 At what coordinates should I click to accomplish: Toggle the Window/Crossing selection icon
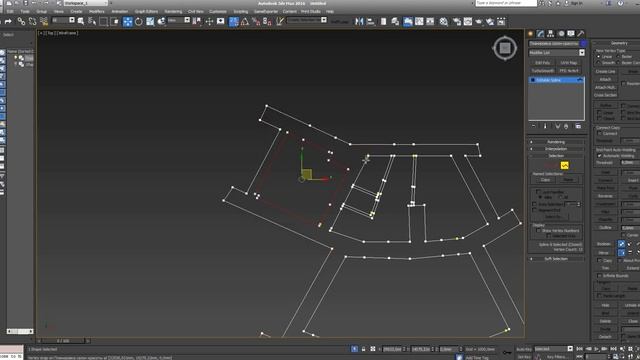(115, 21)
